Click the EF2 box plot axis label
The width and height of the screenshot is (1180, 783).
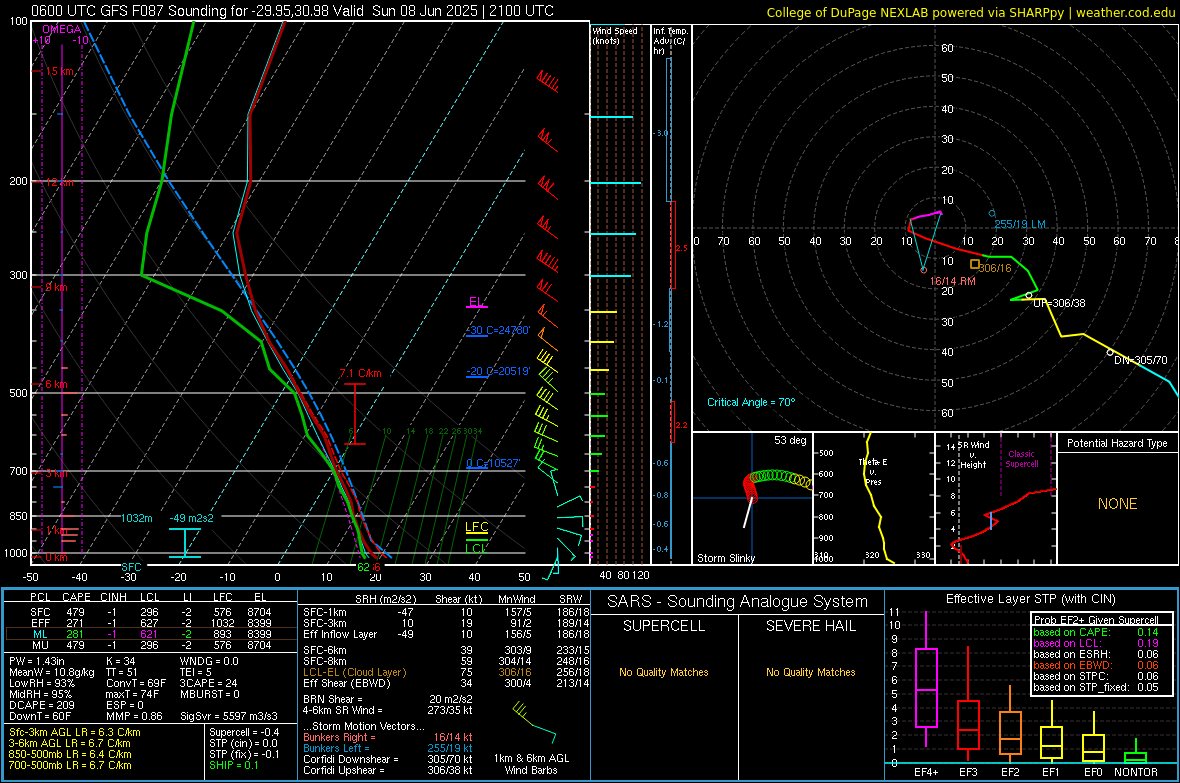click(x=1010, y=772)
